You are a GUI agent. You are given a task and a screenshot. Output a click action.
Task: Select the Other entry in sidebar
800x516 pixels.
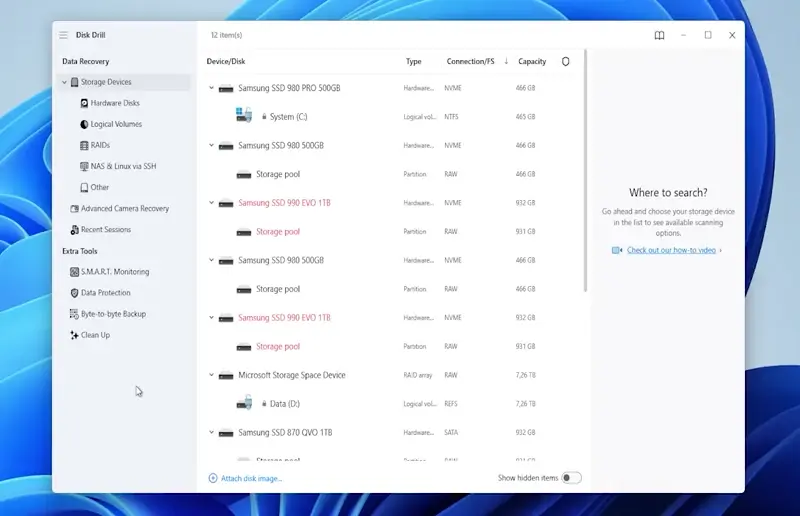99,187
